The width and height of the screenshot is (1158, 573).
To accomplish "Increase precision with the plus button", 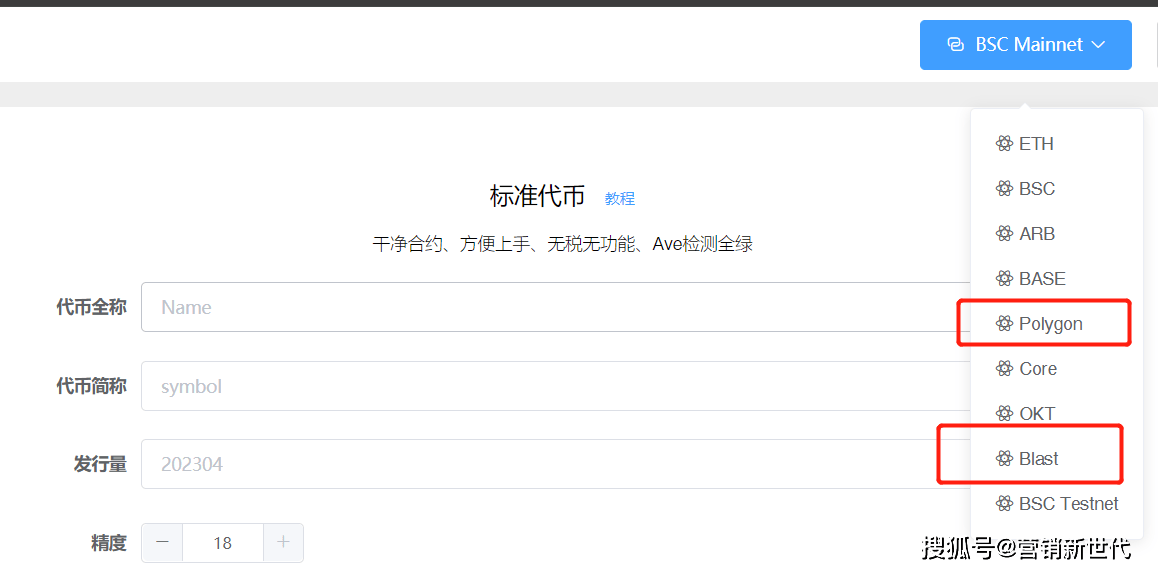I will pos(283,543).
